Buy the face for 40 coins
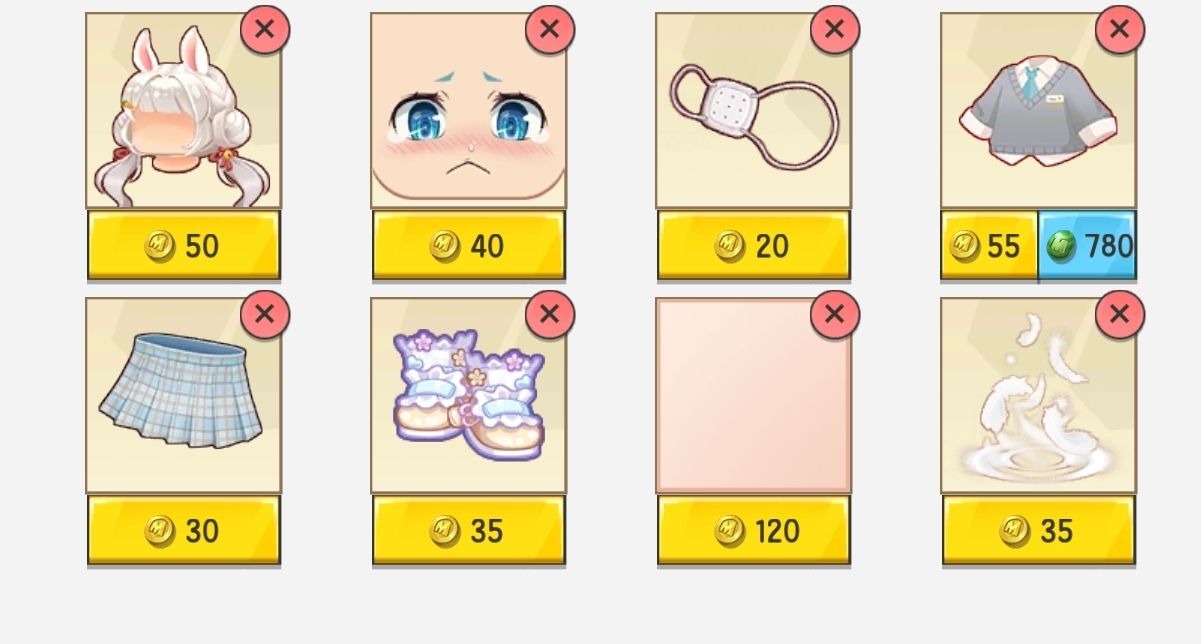This screenshot has height=644, width=1201. (x=469, y=245)
